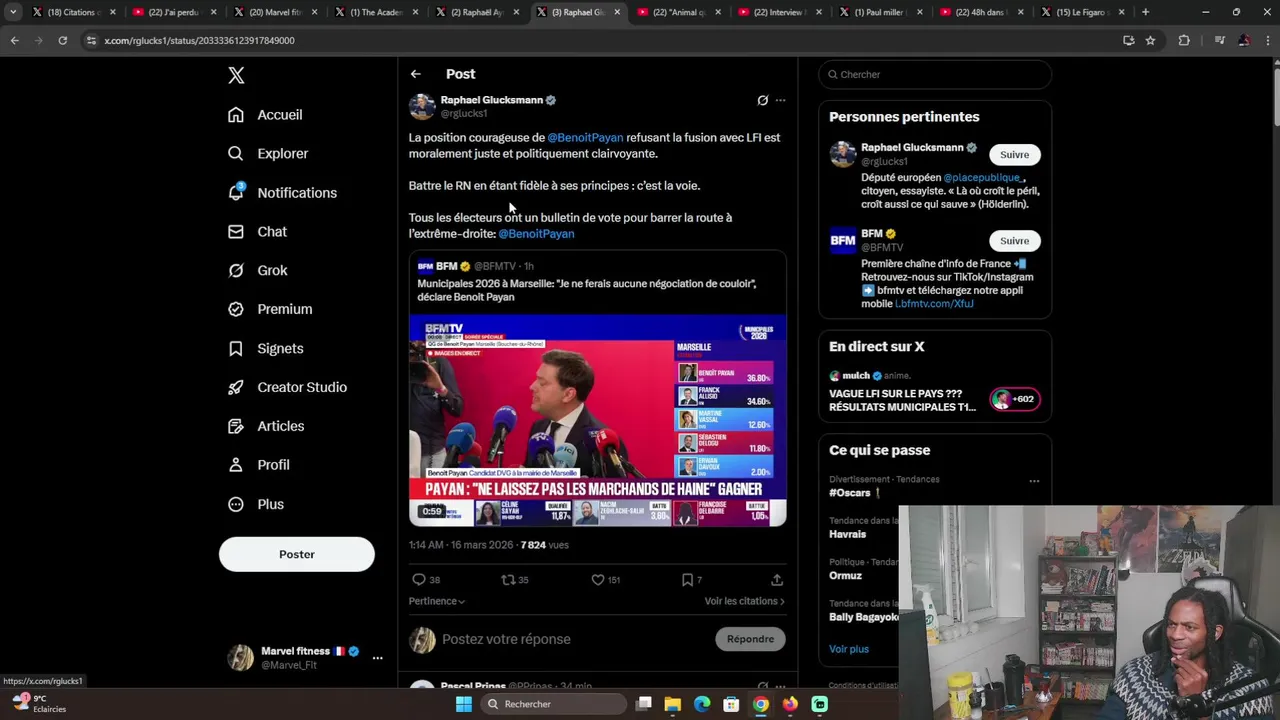1280x720 pixels.
Task: Open Plus more menu
Action: click(256, 504)
